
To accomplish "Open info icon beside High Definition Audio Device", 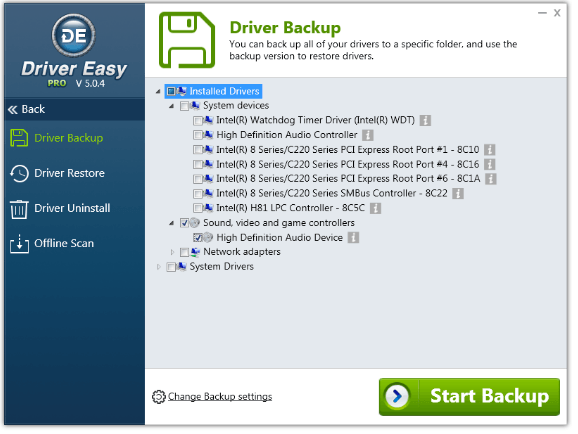I will pos(353,238).
